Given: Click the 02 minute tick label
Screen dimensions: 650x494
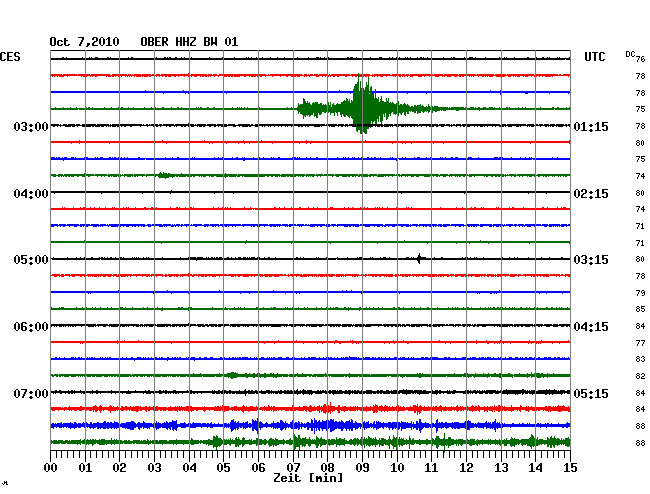Looking at the screenshot, I should coord(119,467).
